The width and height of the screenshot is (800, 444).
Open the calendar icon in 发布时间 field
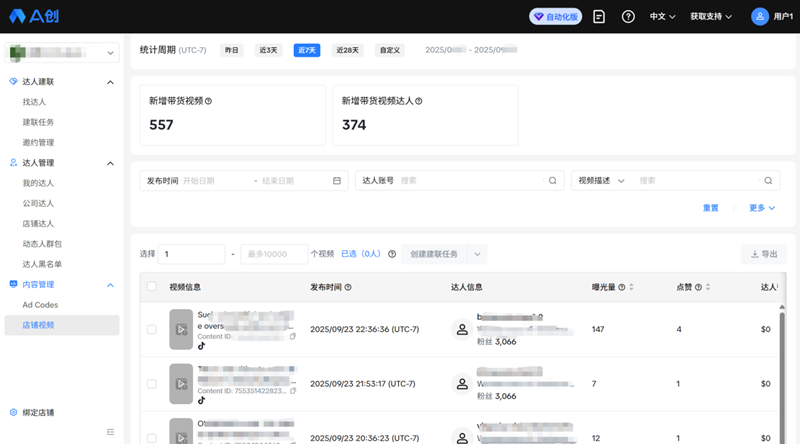click(337, 181)
